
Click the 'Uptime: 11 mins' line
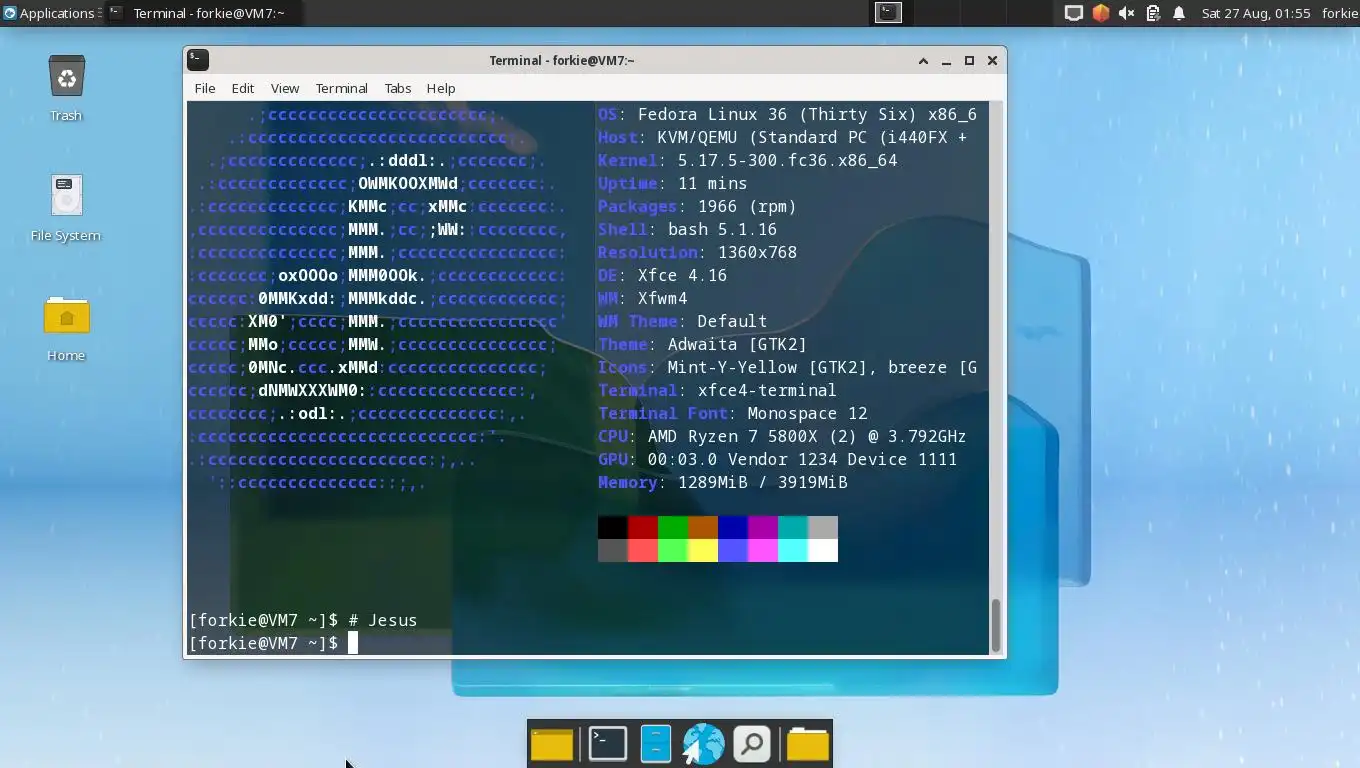pos(672,183)
